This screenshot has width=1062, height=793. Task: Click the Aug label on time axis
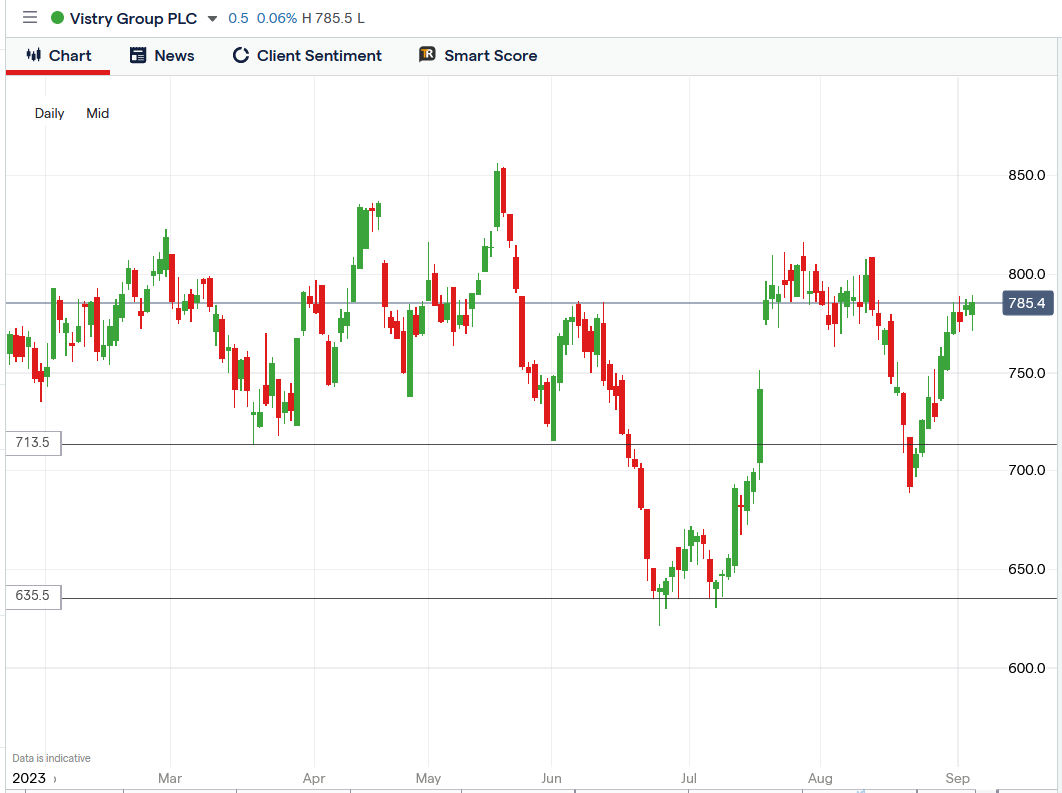pyautogui.click(x=820, y=778)
